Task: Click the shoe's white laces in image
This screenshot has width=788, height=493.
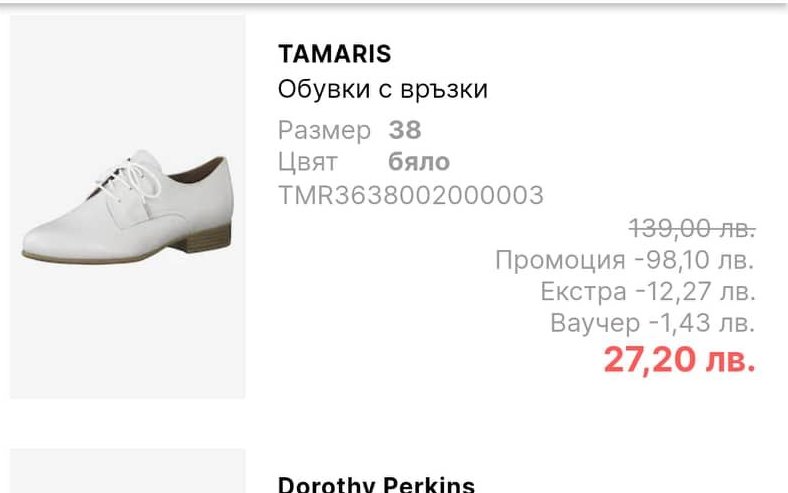Action: pos(132,178)
